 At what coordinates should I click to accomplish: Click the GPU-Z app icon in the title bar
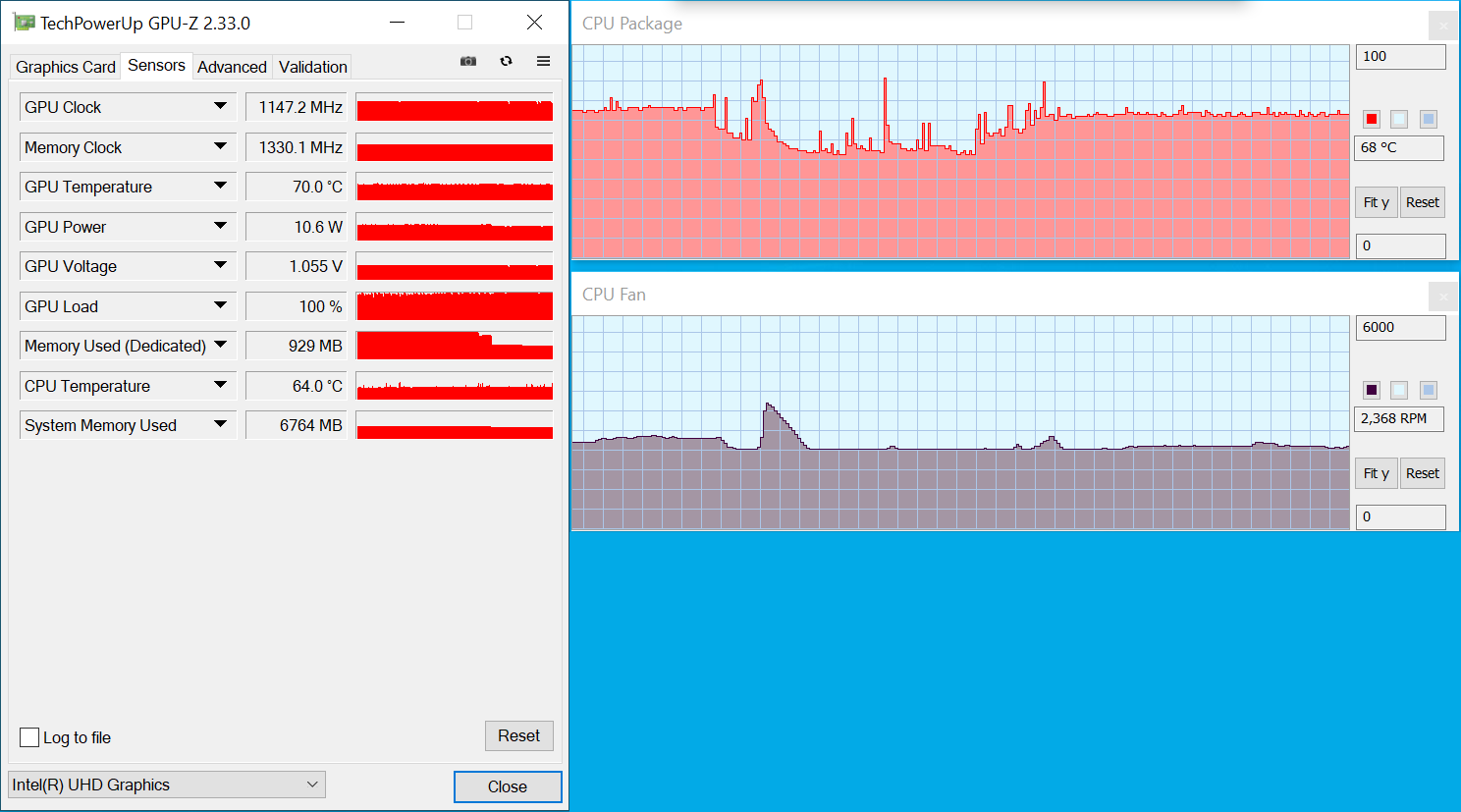(x=24, y=23)
